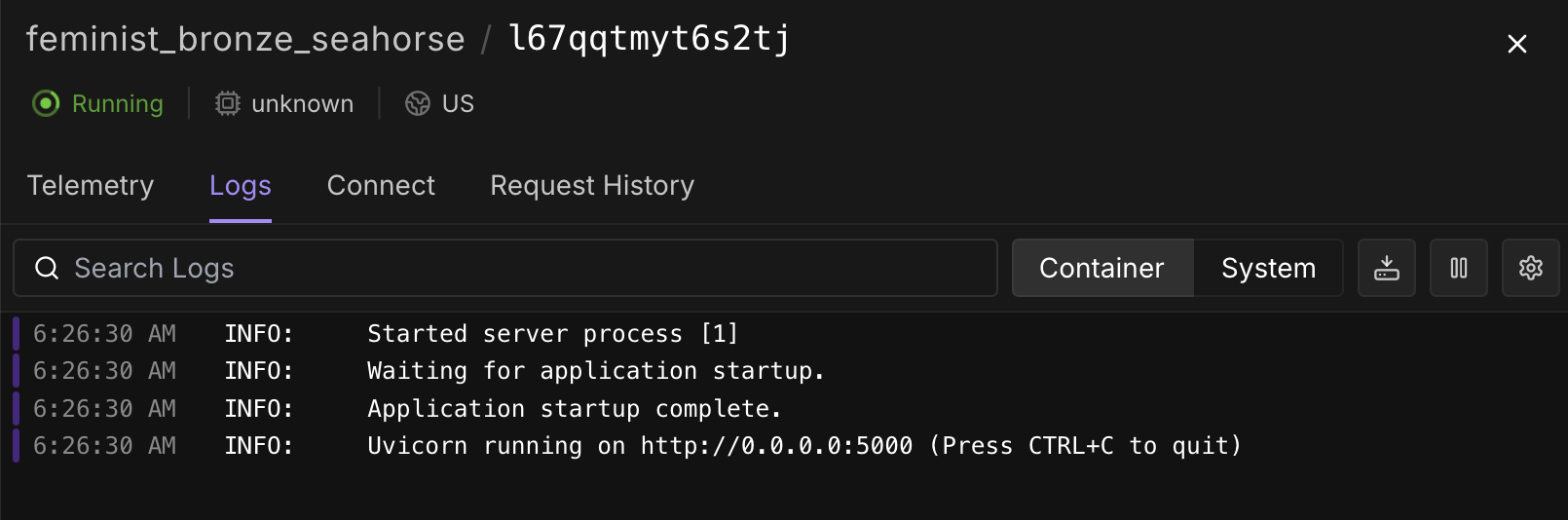Close the pod details panel
Image resolution: width=1568 pixels, height=520 pixels.
pyautogui.click(x=1516, y=44)
